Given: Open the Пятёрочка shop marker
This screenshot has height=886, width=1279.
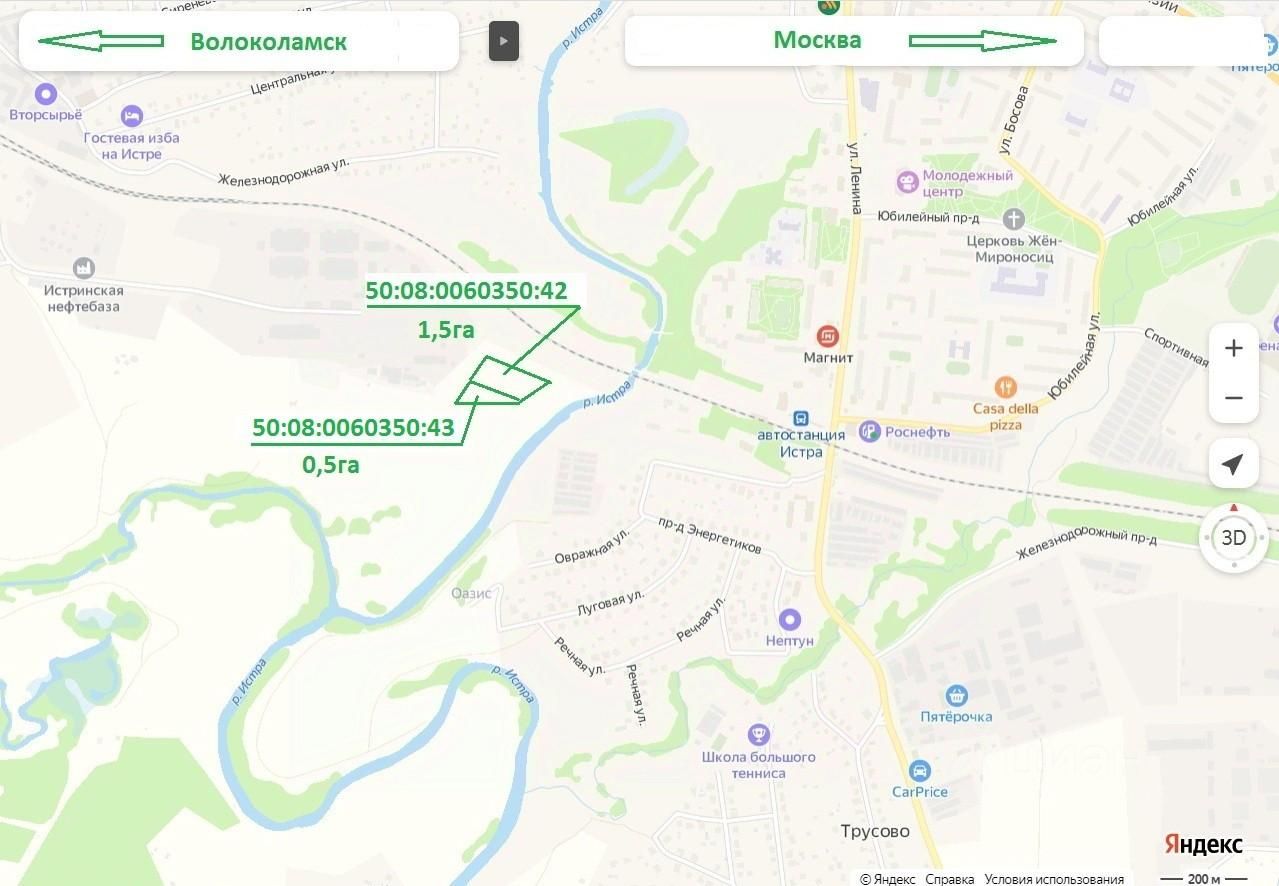Looking at the screenshot, I should (957, 695).
